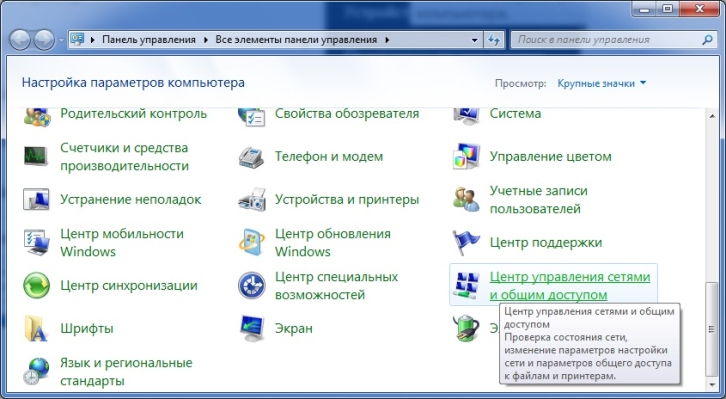Open the Крупные значки view dropdown
This screenshot has width=726, height=399.
pos(601,84)
